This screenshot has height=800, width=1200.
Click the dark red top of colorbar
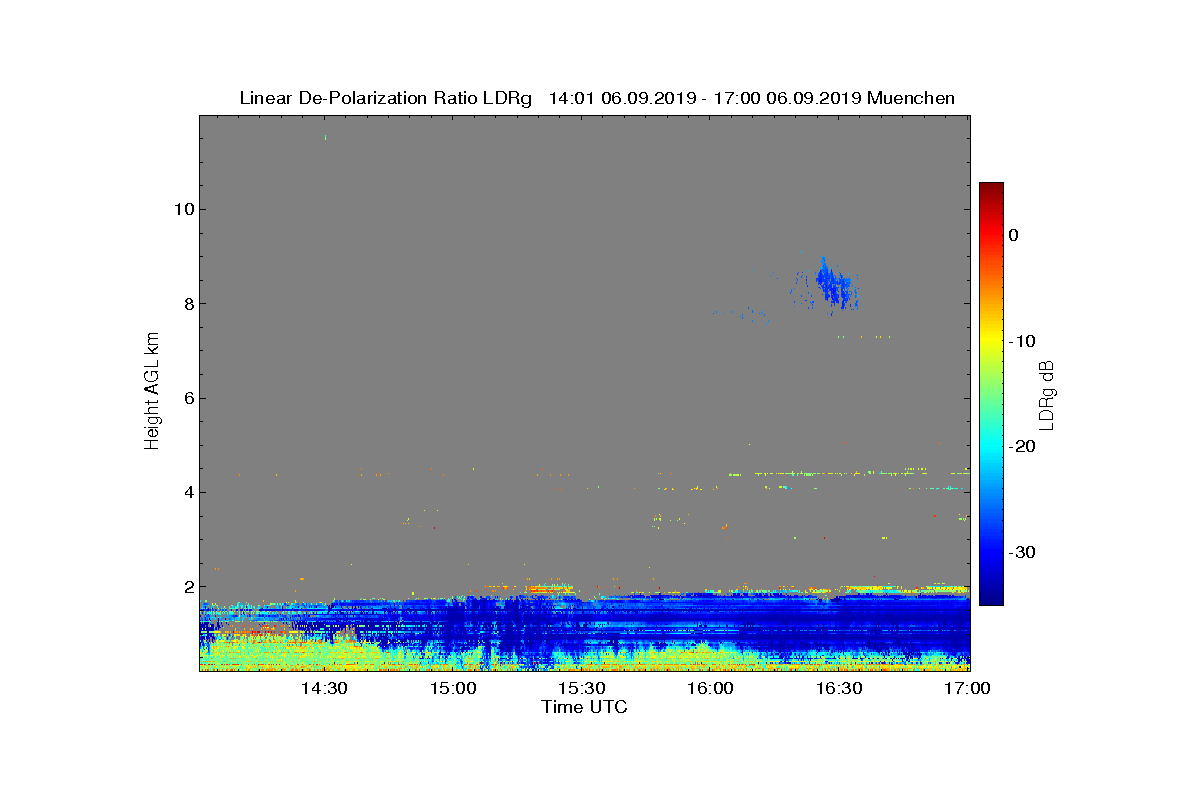991,190
